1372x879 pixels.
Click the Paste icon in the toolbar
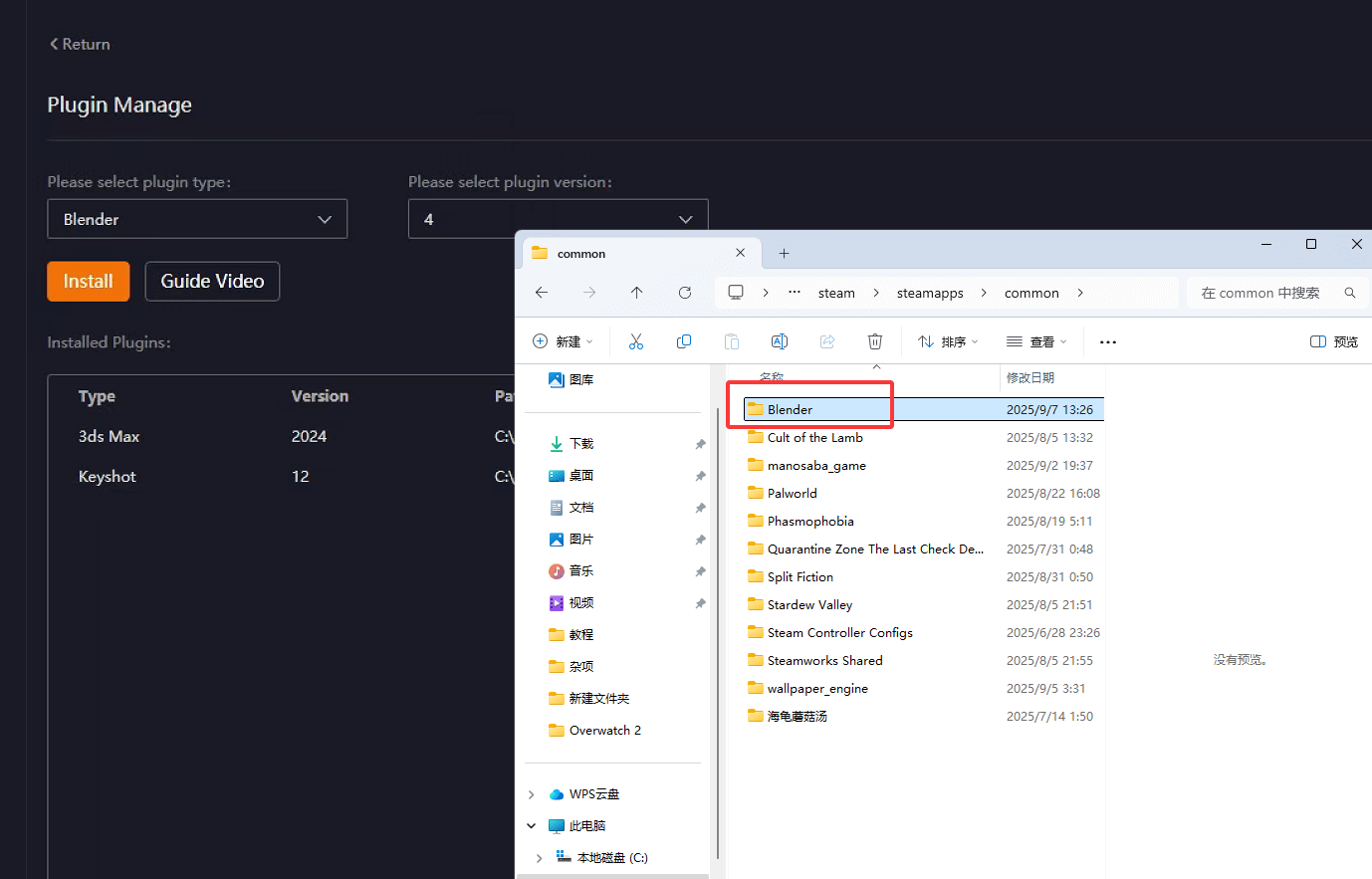[x=732, y=341]
